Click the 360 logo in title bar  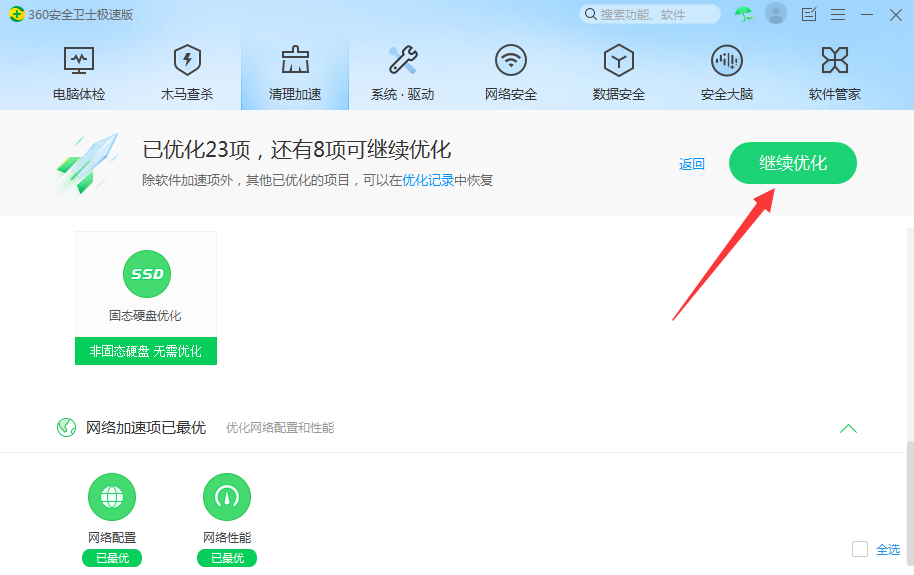pyautogui.click(x=17, y=14)
